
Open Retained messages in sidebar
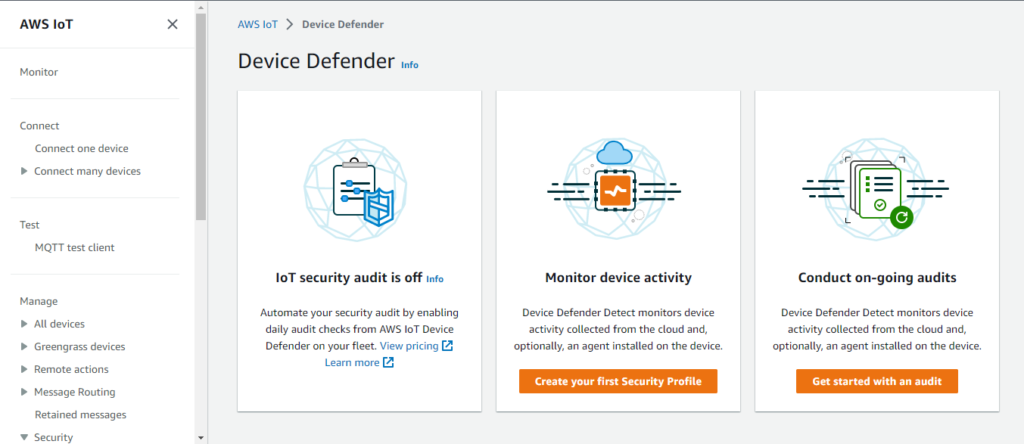(x=80, y=415)
